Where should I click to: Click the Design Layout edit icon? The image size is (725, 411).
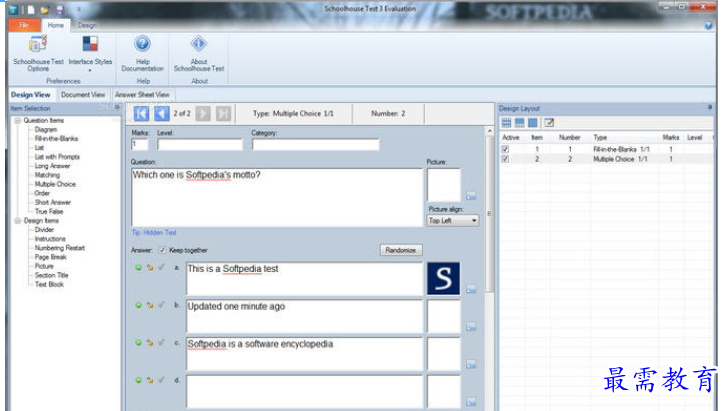coord(549,123)
